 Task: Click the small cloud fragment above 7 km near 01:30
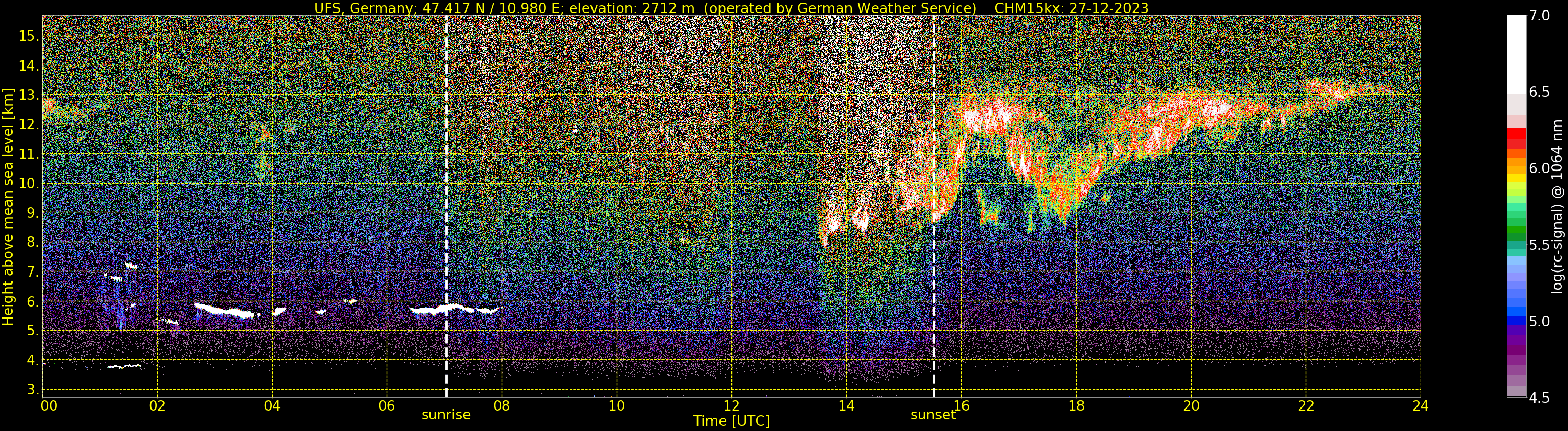(131, 265)
